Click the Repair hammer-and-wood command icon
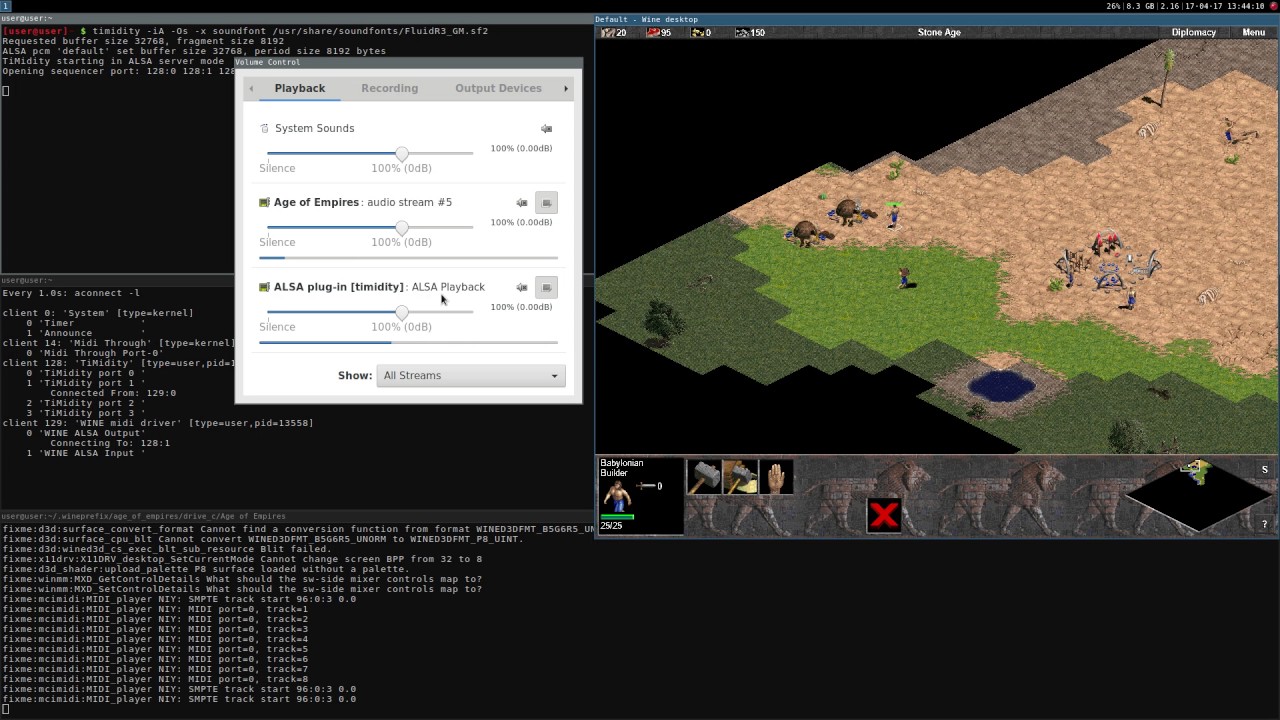 (x=740, y=477)
